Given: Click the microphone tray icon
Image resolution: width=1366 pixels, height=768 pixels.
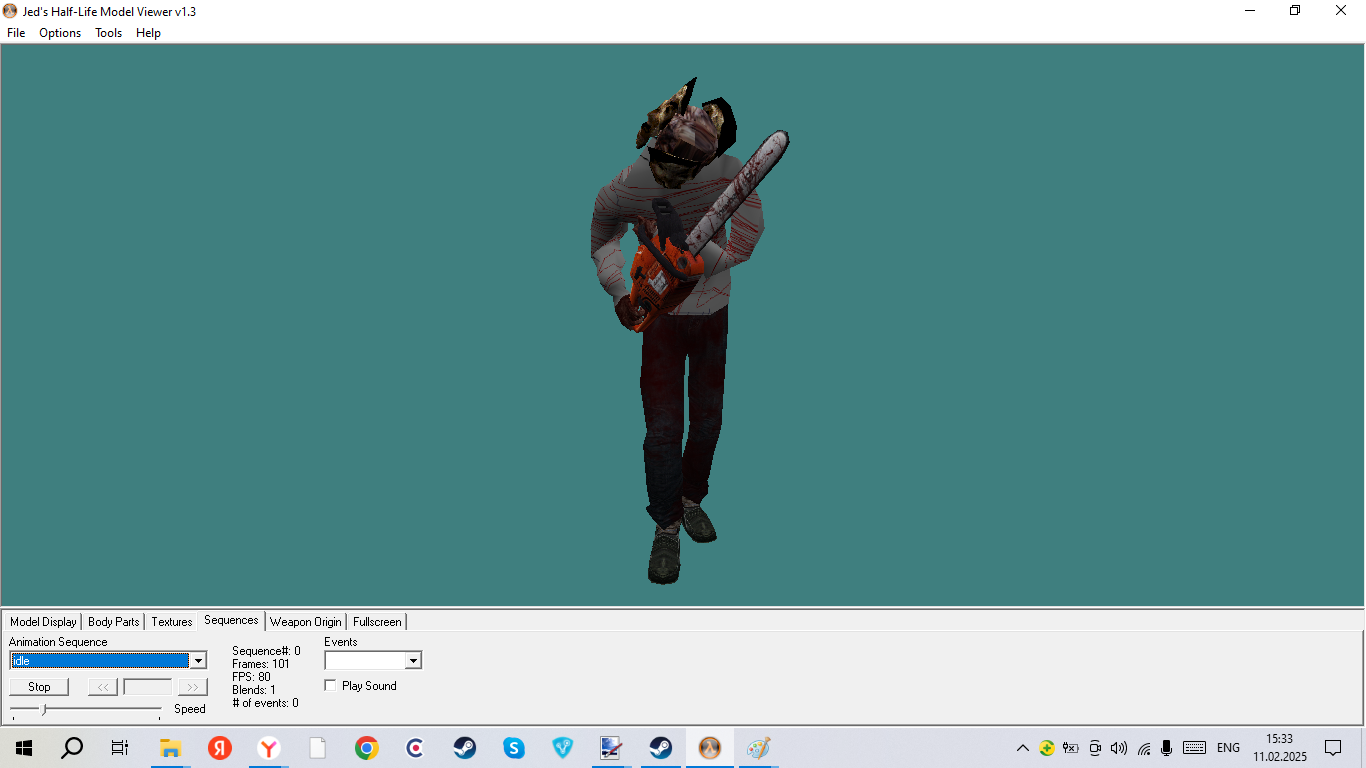Looking at the screenshot, I should (1166, 748).
